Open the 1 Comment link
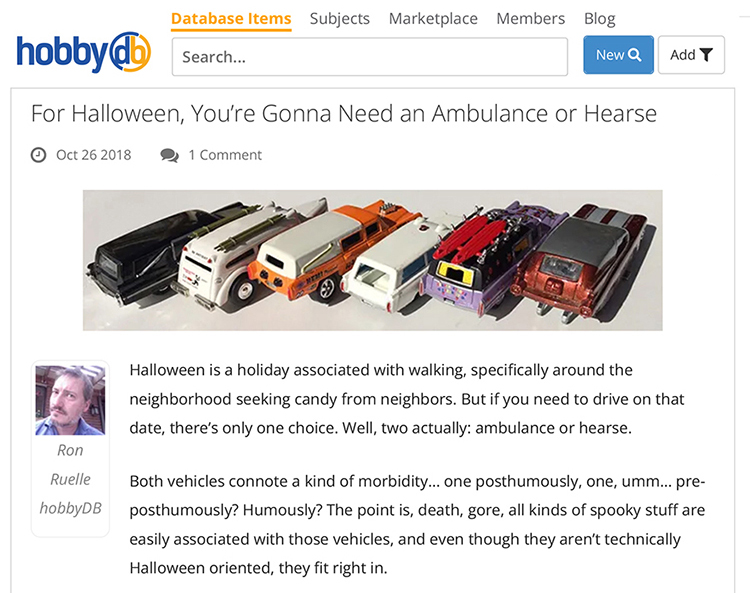The width and height of the screenshot is (750, 593). pyautogui.click(x=225, y=155)
